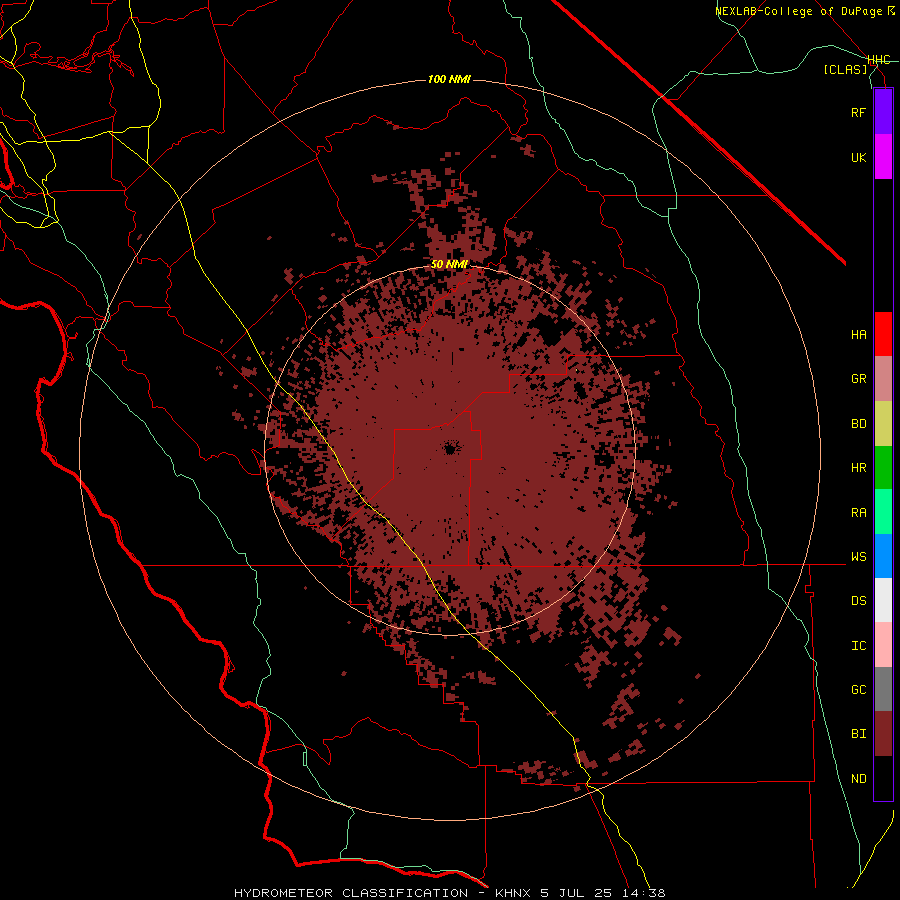The width and height of the screenshot is (900, 900).
Task: Click the RF purple legend swatch
Action: pos(883,112)
